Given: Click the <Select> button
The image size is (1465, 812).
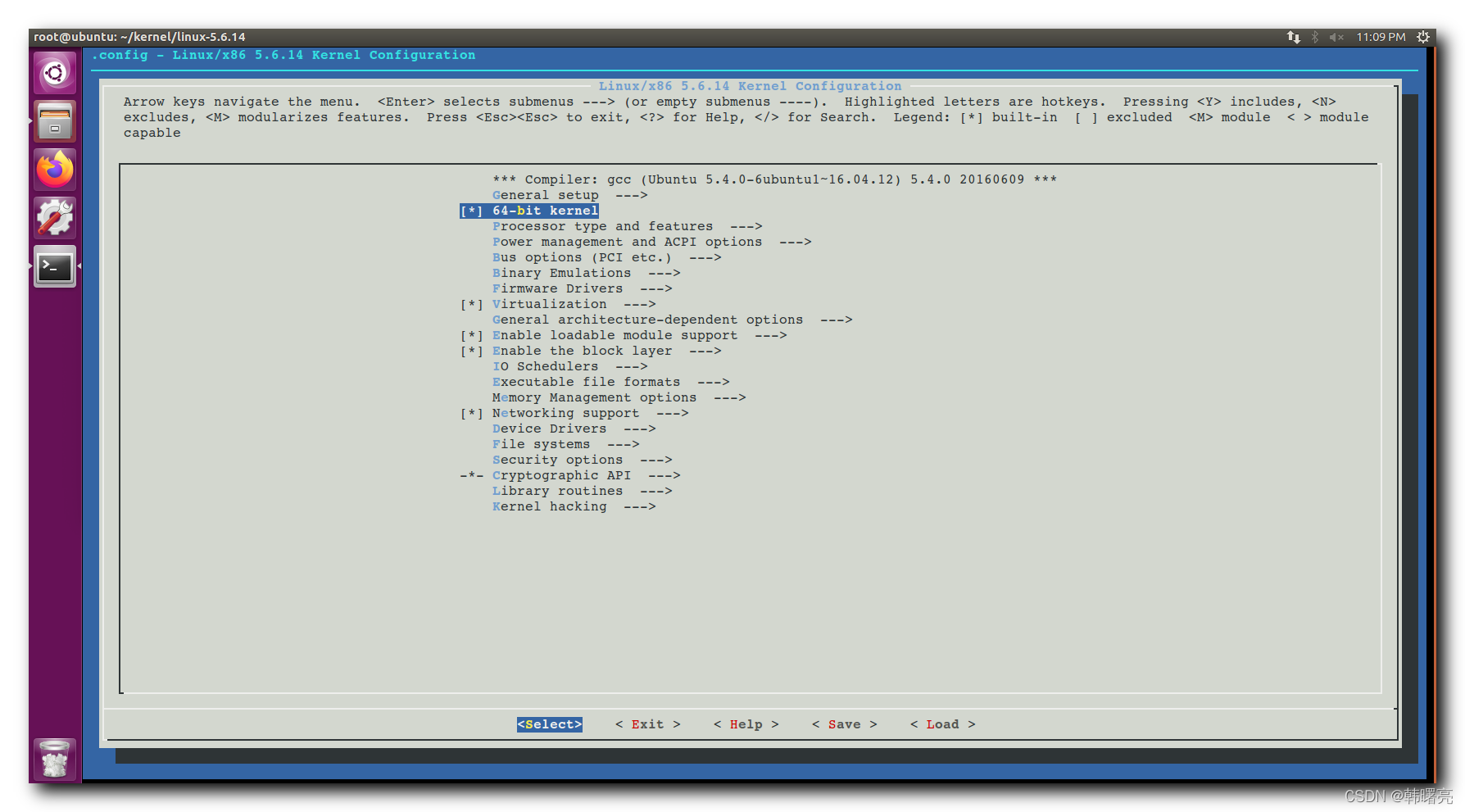Looking at the screenshot, I should point(550,724).
